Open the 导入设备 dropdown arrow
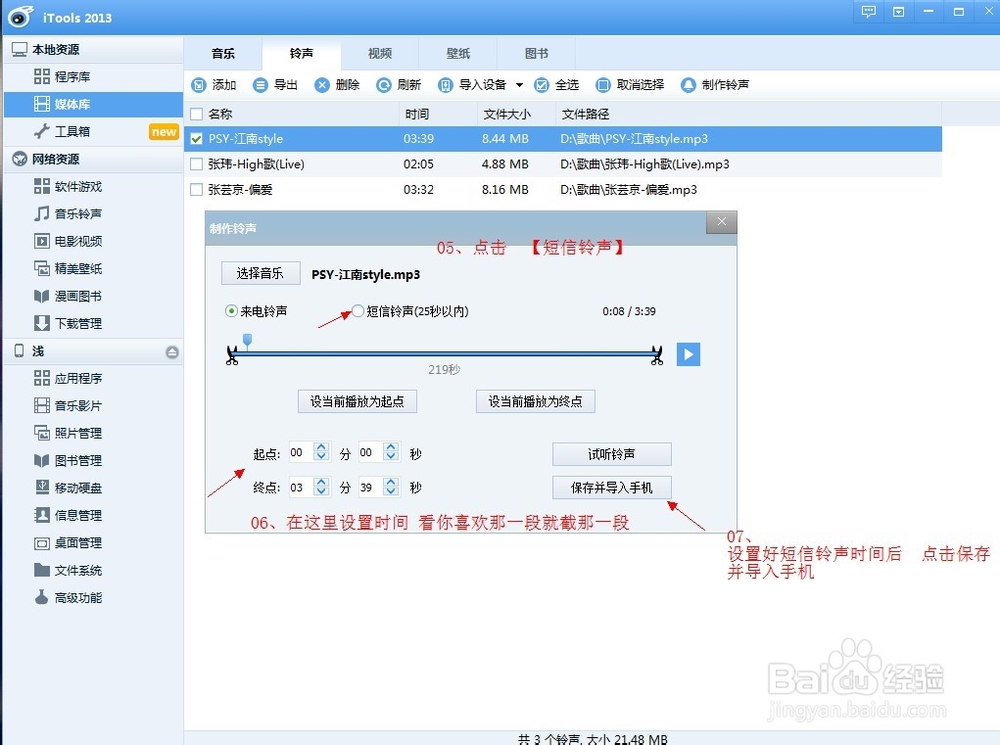Viewport: 1000px width, 745px height. click(521, 84)
